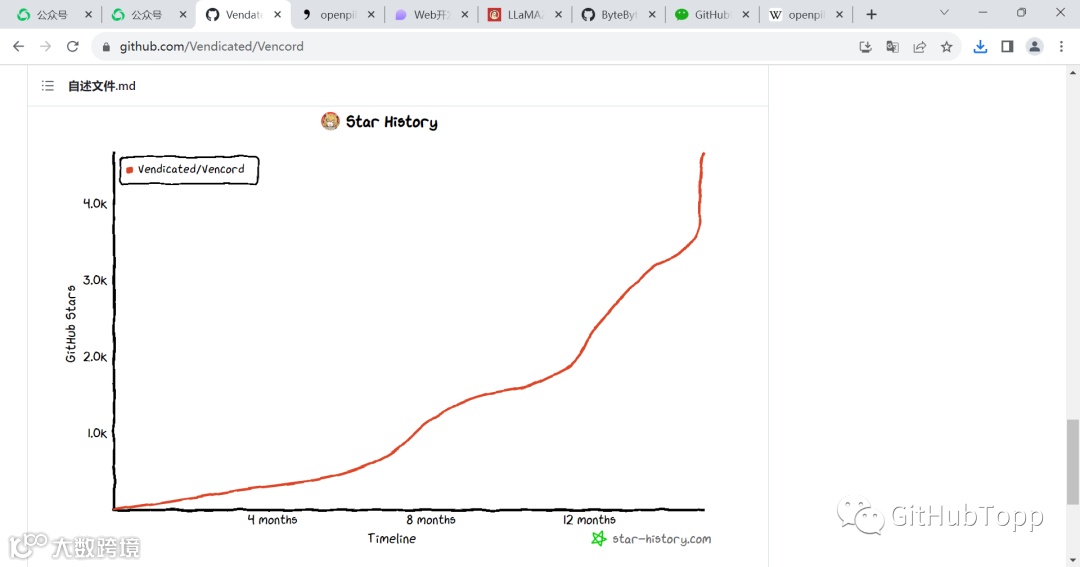Viewport: 1080px width, 567px height.
Task: Close the second 公众号 tab
Action: (x=183, y=14)
